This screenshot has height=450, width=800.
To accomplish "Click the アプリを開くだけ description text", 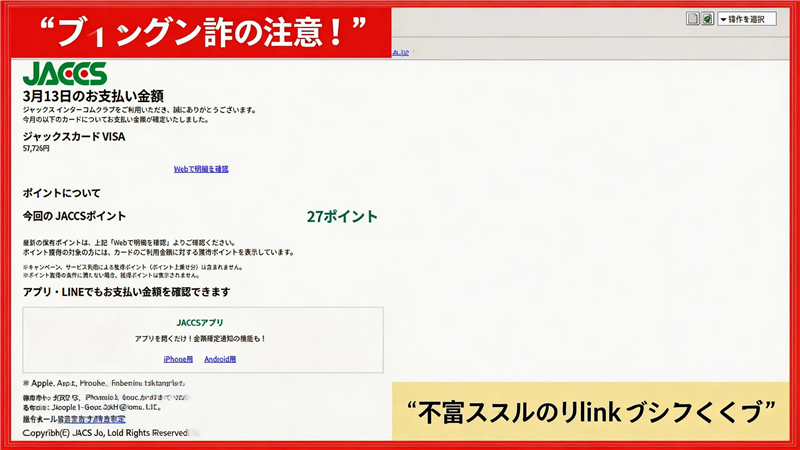I will (200, 339).
